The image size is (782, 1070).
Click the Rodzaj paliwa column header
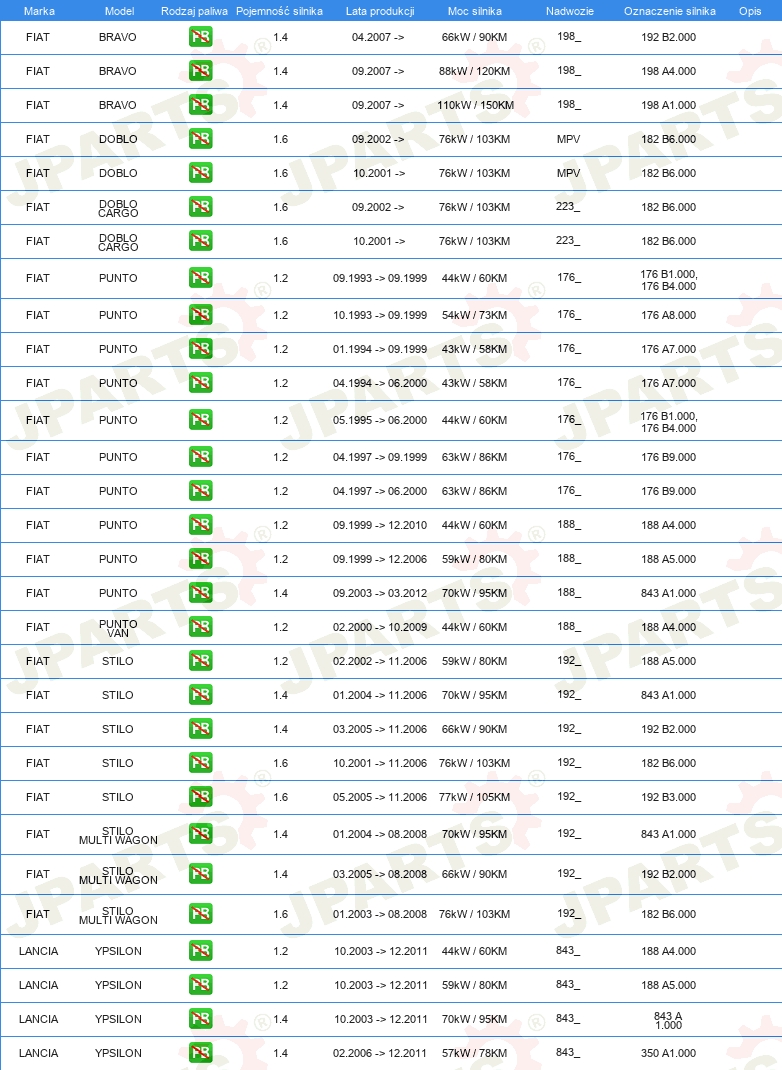pyautogui.click(x=194, y=11)
